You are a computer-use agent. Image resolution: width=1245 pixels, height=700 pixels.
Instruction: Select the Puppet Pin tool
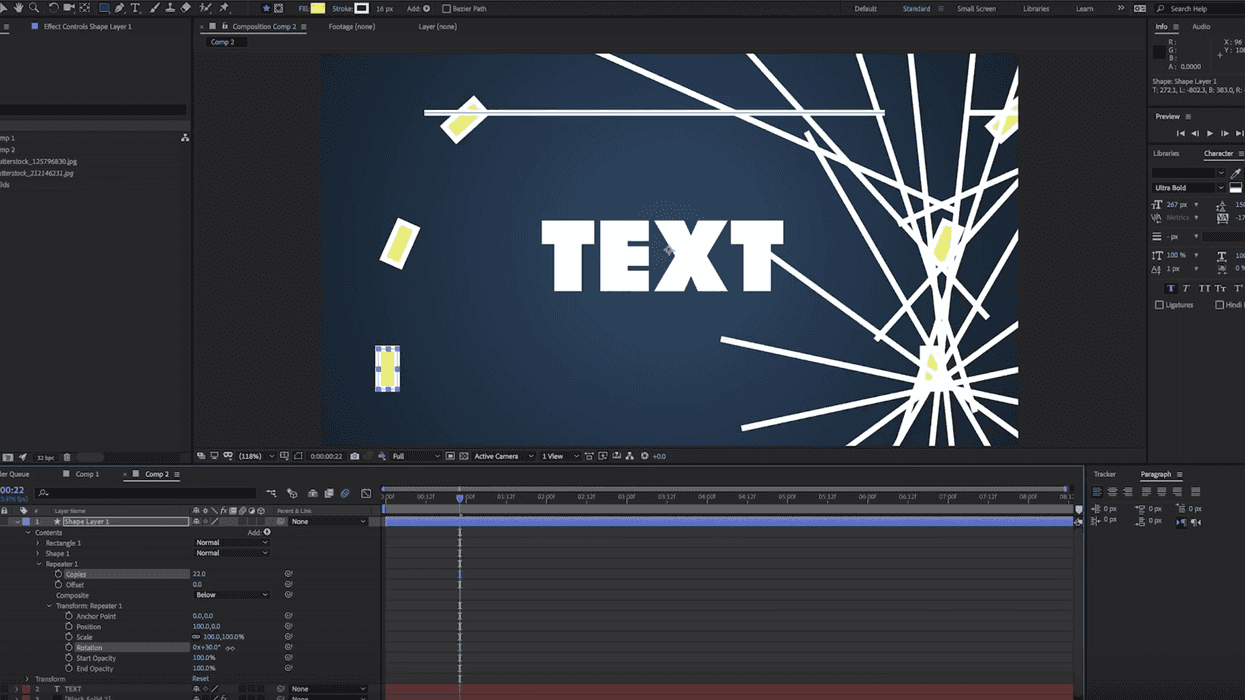(x=224, y=8)
